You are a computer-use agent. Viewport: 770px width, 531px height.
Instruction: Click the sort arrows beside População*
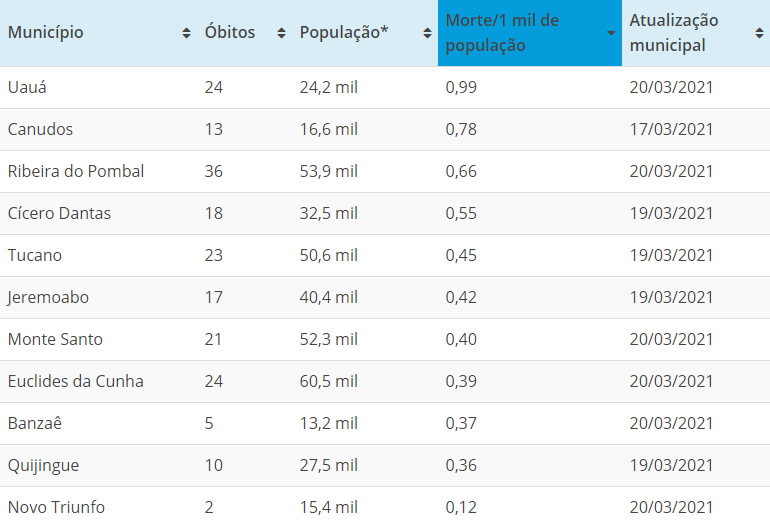[427, 33]
